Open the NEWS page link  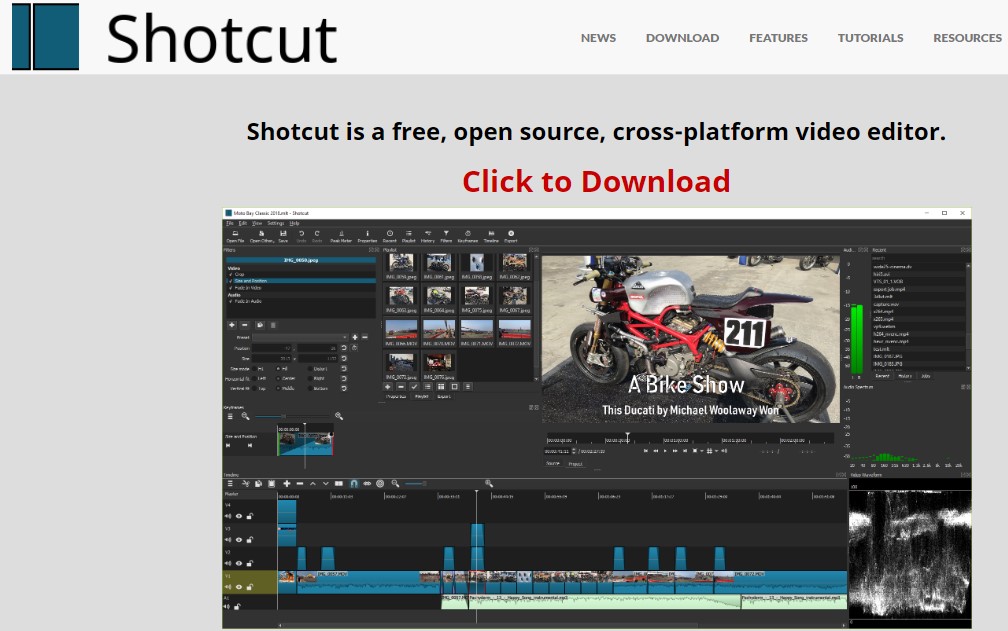pos(598,38)
